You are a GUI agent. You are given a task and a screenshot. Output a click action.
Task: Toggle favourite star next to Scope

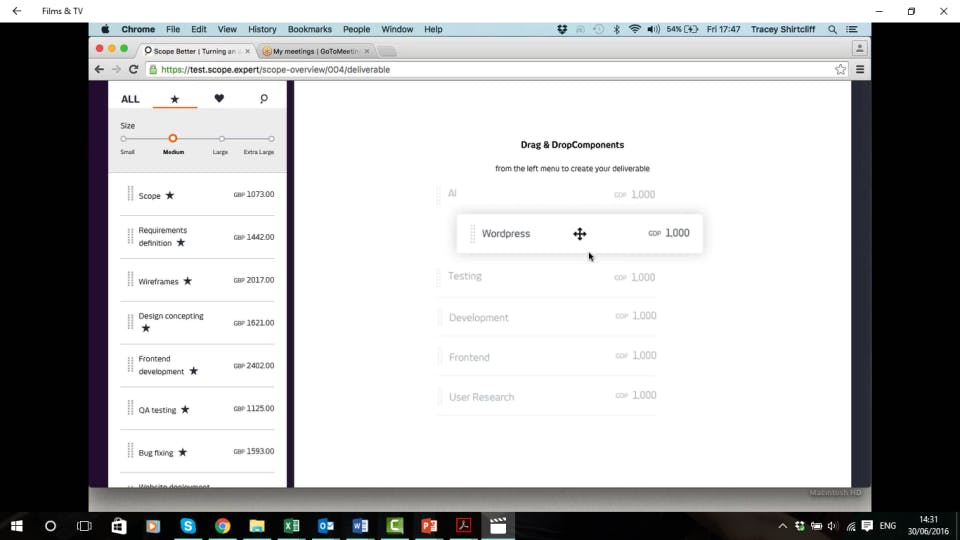(x=170, y=195)
